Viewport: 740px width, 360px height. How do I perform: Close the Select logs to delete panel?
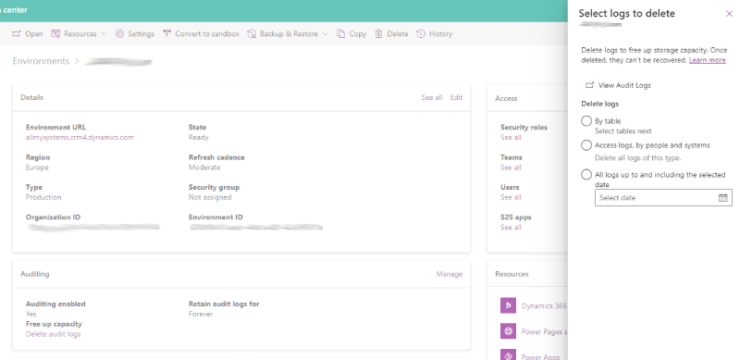coord(729,14)
